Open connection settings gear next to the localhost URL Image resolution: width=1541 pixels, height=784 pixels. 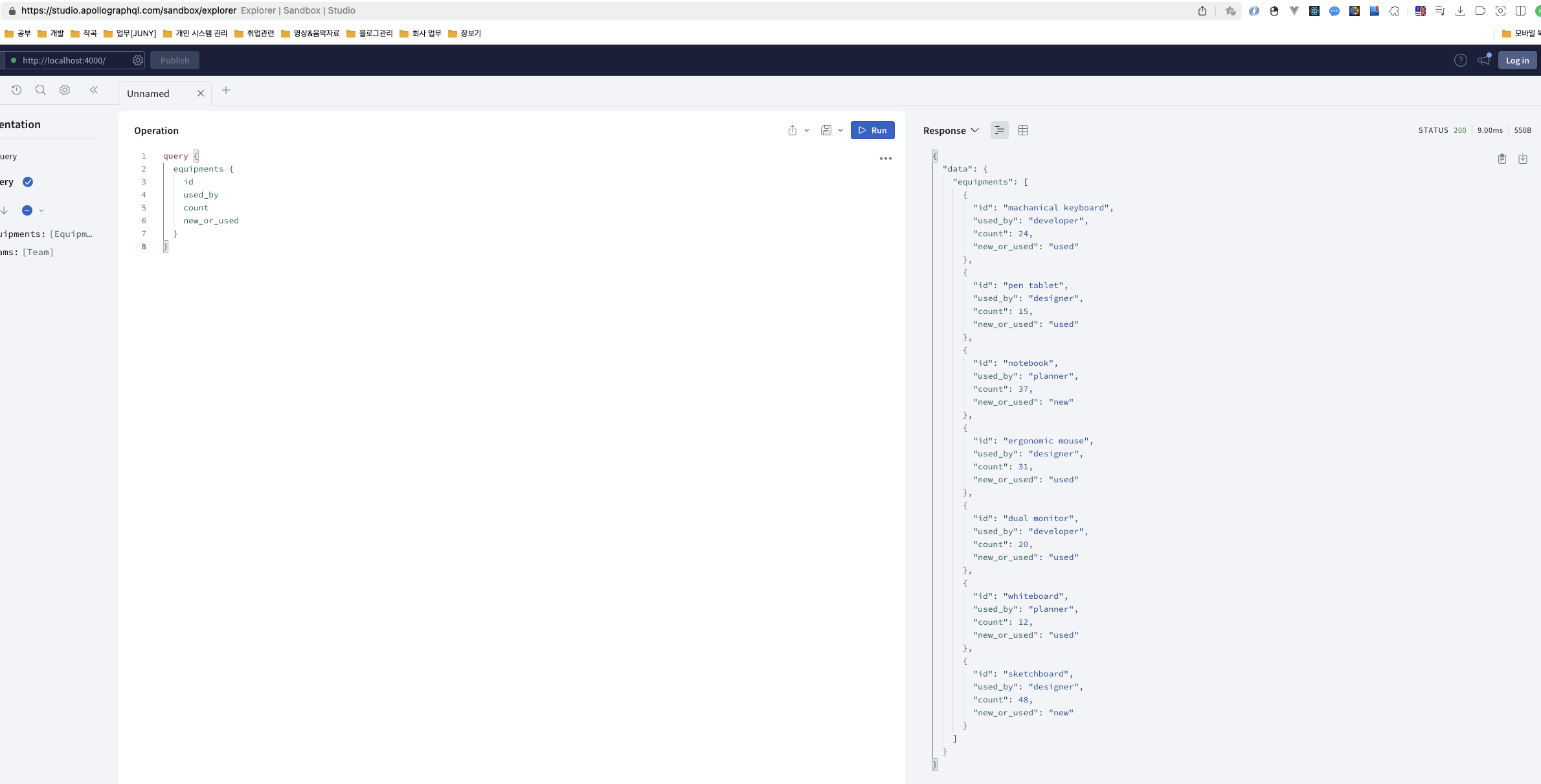coord(138,60)
